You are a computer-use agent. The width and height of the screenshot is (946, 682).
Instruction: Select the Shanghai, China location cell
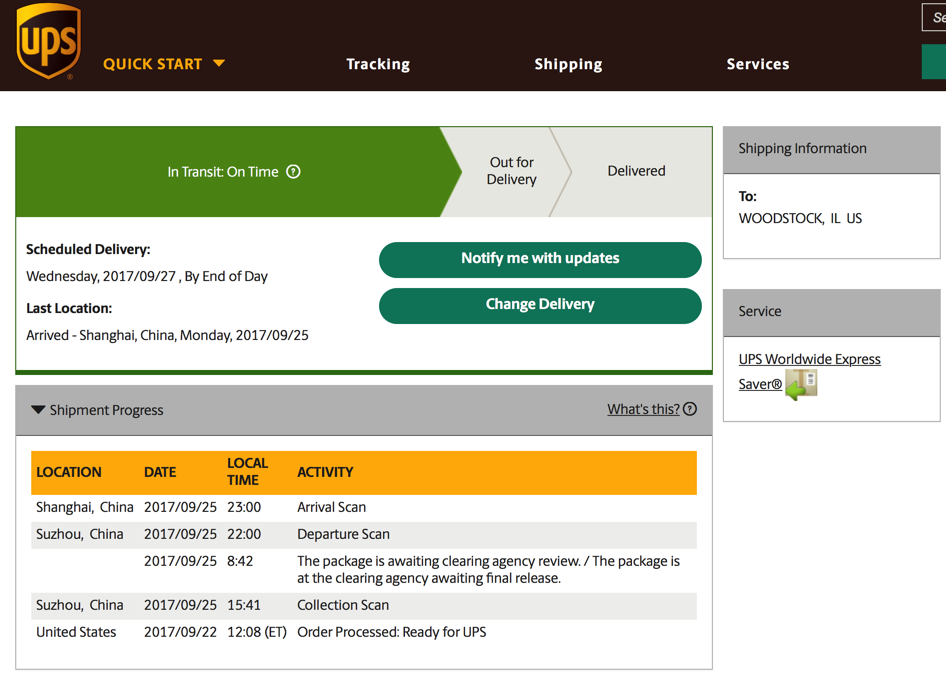(x=84, y=507)
